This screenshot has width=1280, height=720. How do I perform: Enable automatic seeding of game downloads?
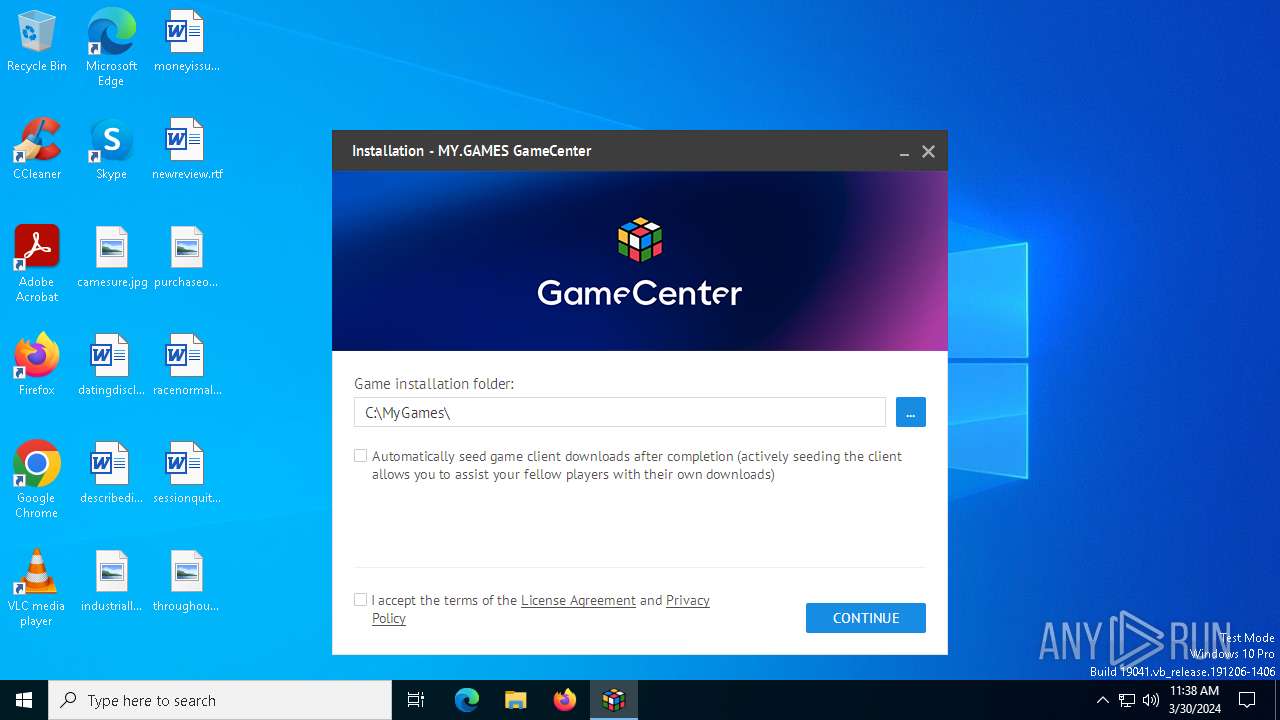coord(361,456)
